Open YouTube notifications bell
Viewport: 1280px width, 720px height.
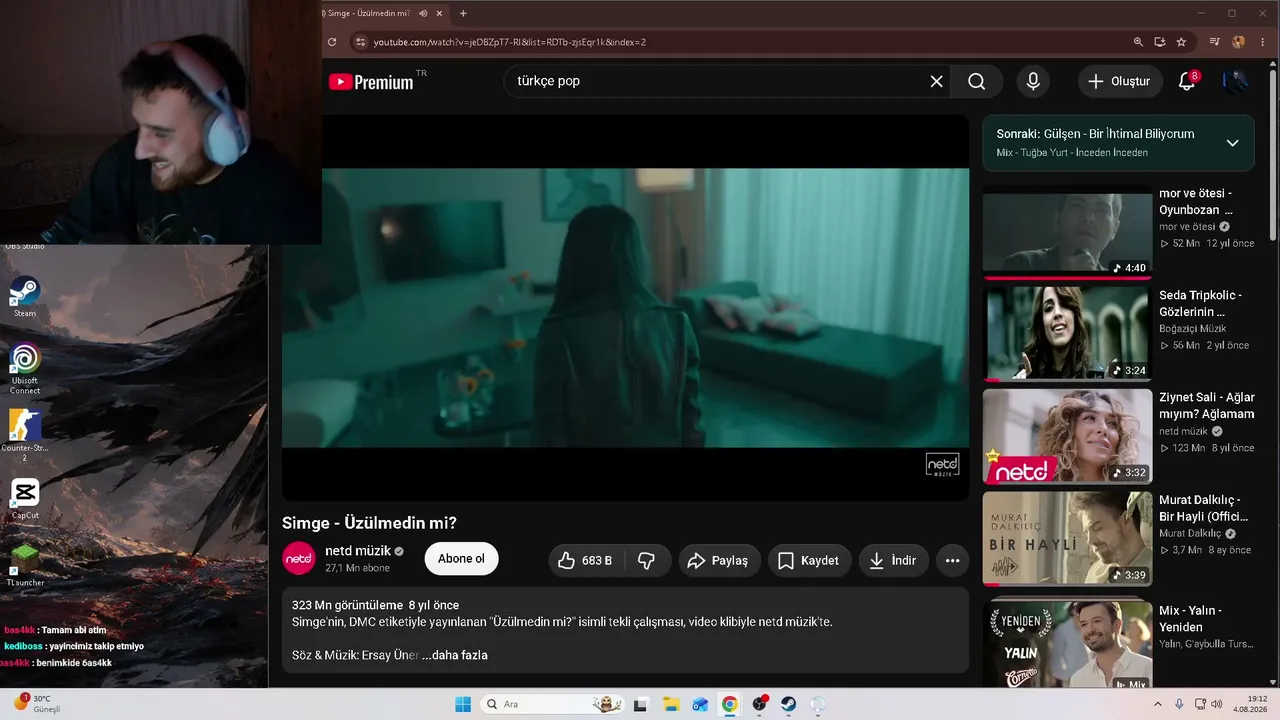[1187, 81]
